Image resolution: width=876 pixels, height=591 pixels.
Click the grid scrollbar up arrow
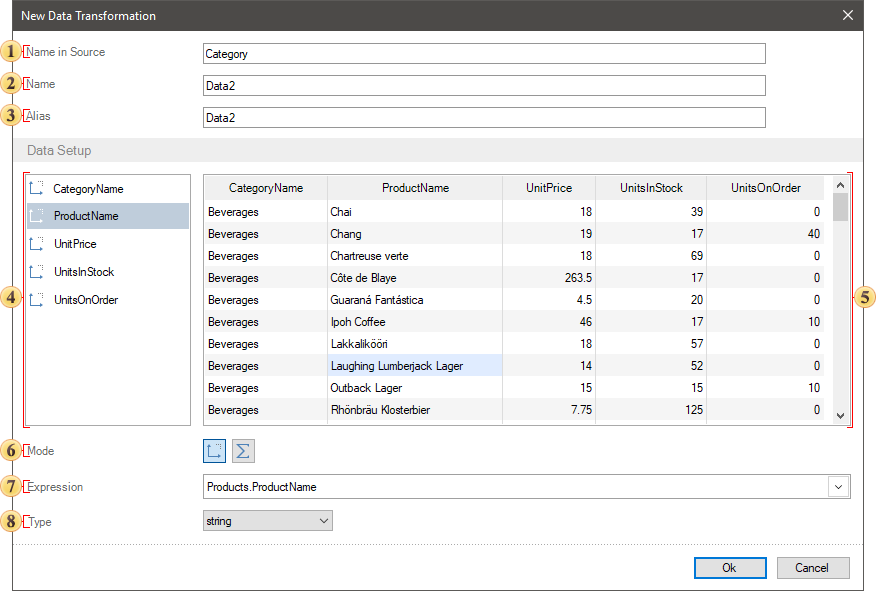pyautogui.click(x=840, y=185)
